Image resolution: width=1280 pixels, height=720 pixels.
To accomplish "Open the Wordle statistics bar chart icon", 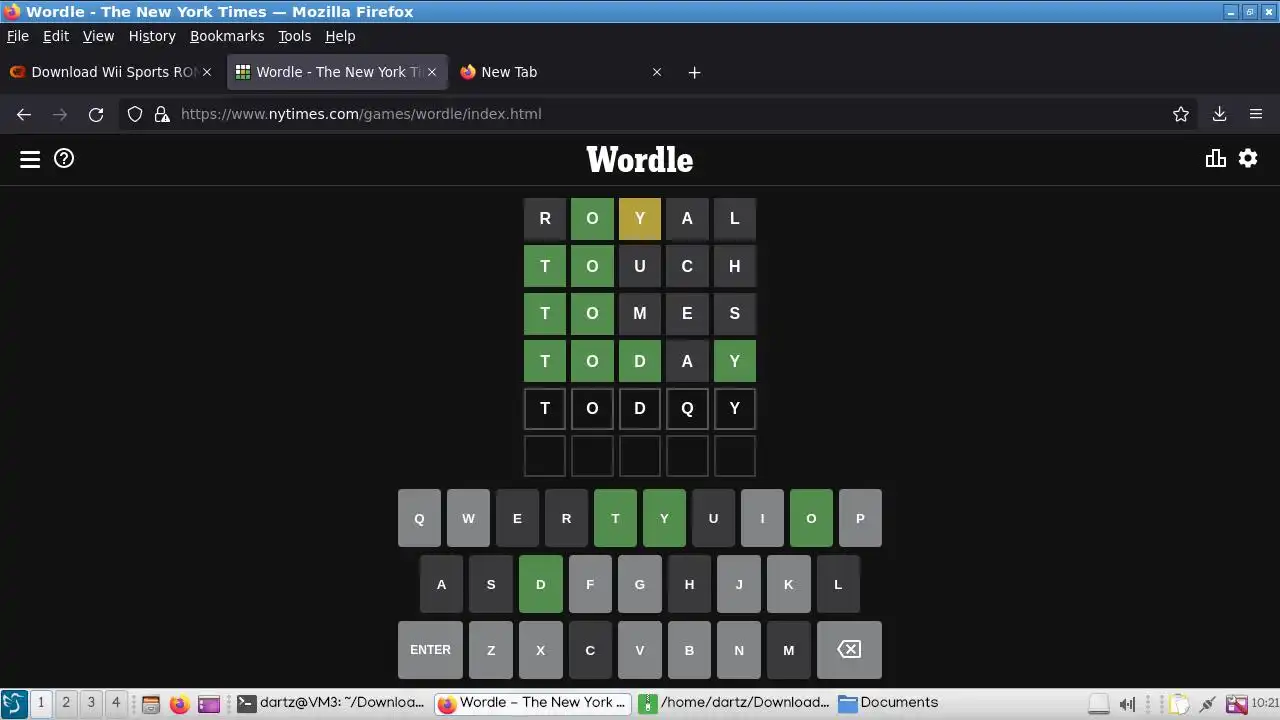I will pyautogui.click(x=1216, y=158).
